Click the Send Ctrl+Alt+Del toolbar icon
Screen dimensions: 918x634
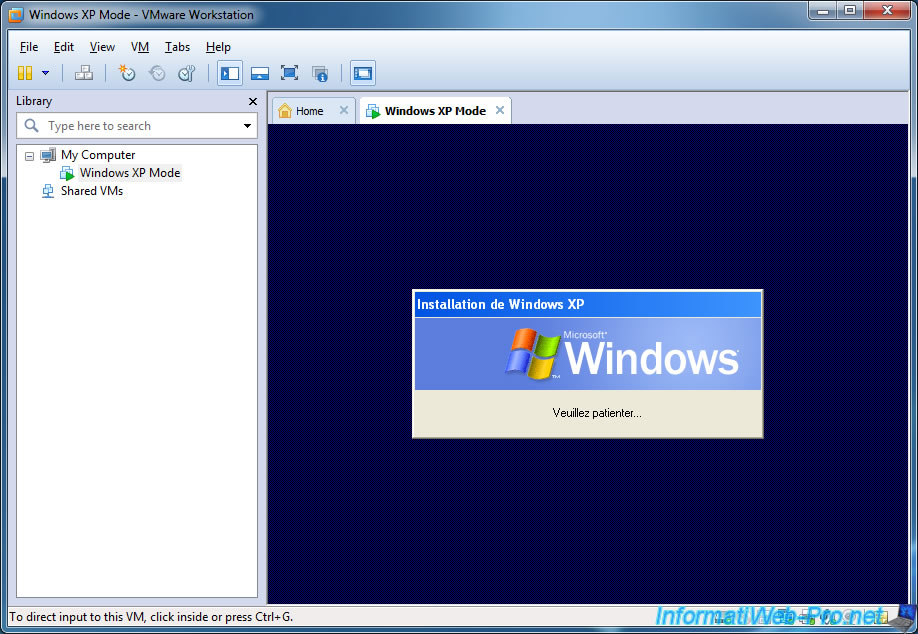pyautogui.click(x=84, y=73)
